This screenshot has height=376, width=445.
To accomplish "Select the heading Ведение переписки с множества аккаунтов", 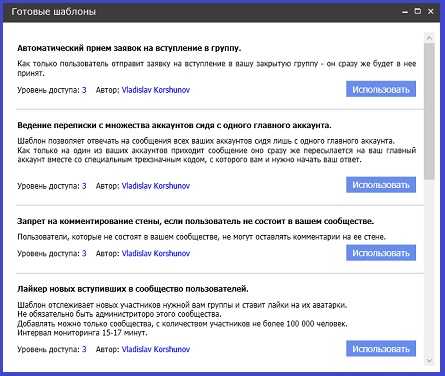I will (174, 125).
